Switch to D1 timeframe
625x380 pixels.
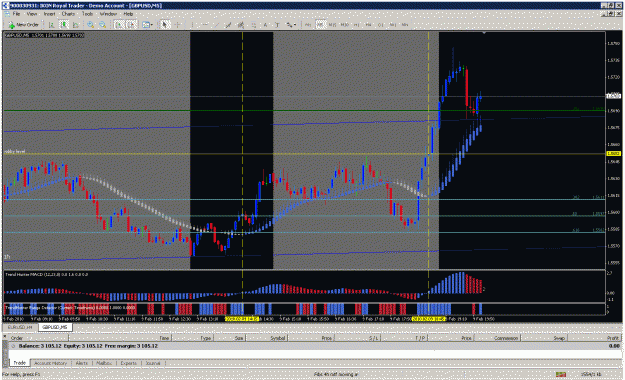(381, 25)
